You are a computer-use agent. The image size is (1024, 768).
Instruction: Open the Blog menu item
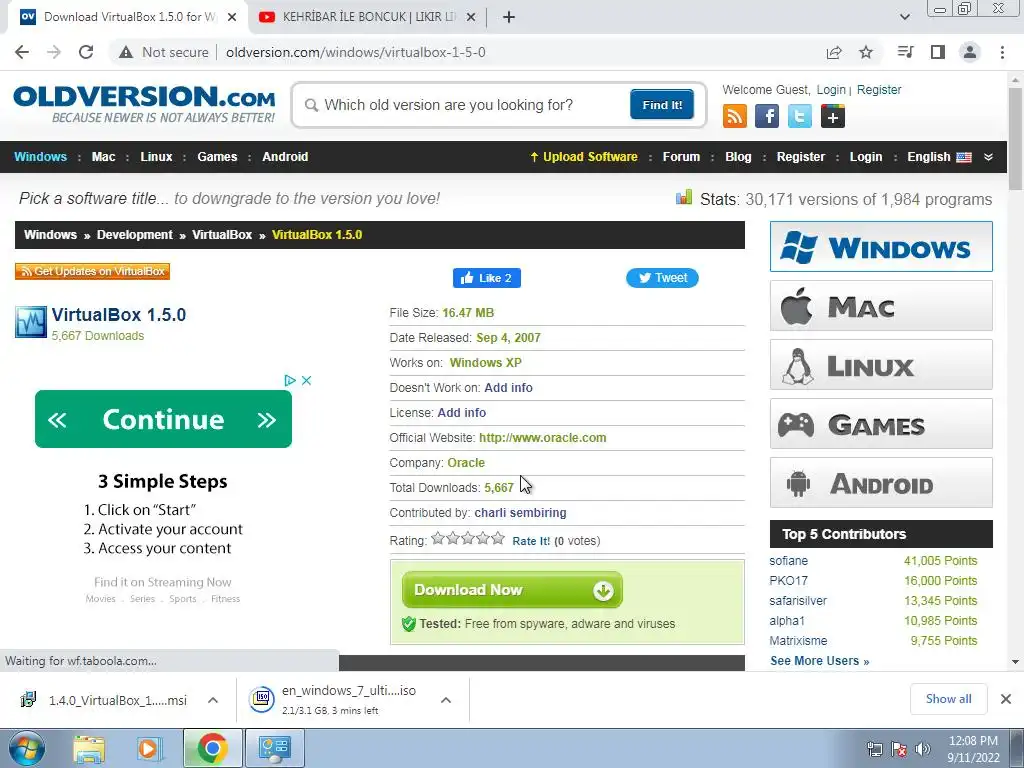click(x=738, y=157)
